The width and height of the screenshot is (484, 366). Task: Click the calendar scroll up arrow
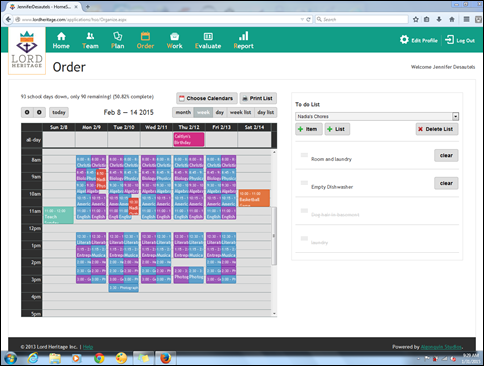274,152
